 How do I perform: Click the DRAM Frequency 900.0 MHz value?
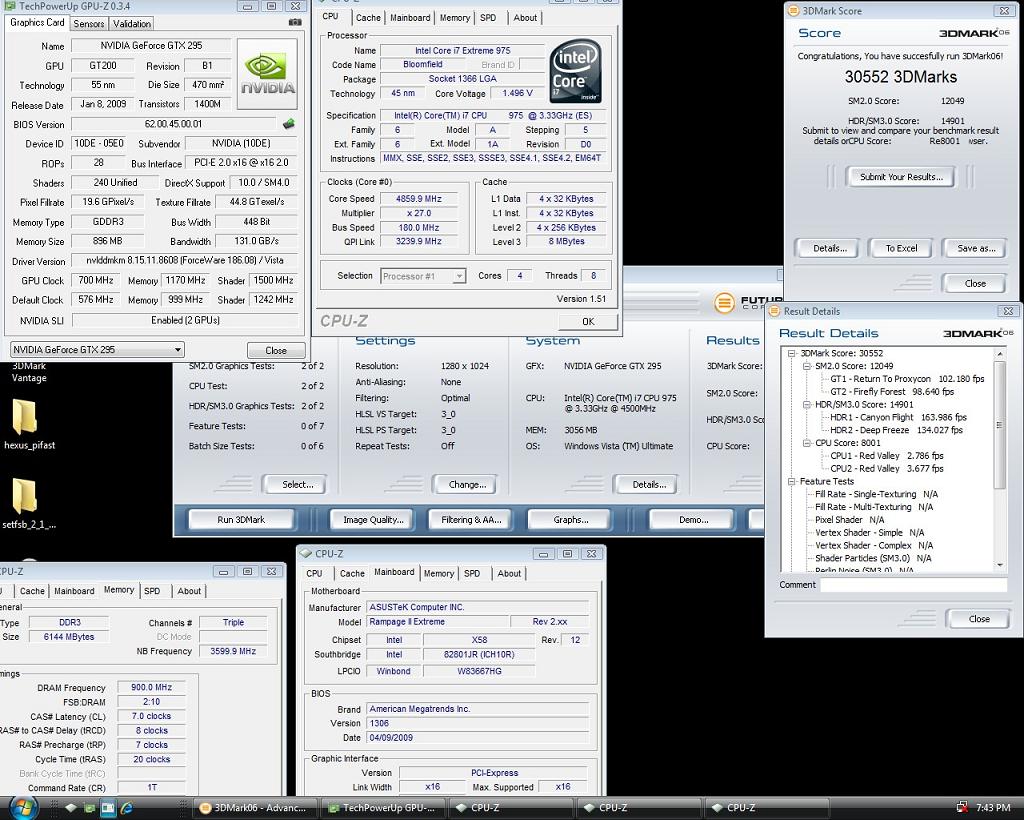pos(152,687)
